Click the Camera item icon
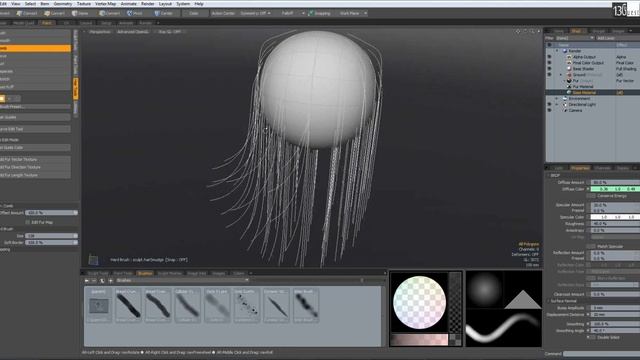Screen dimensions: 640x360 tap(564, 110)
